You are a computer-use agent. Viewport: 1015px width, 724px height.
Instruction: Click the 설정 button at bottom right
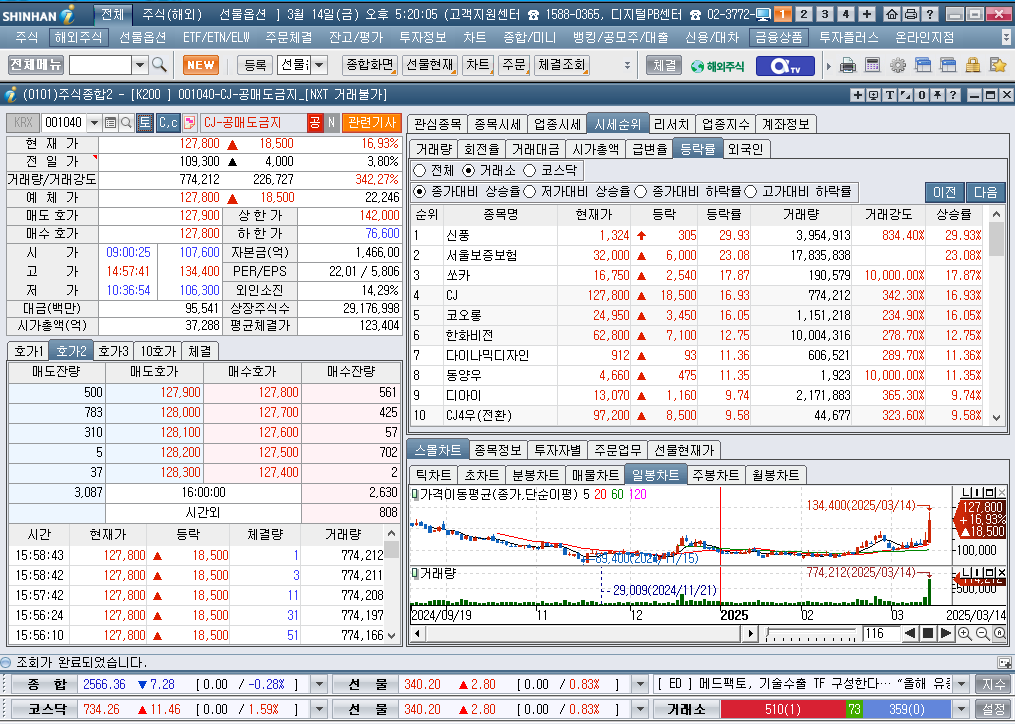click(993, 709)
